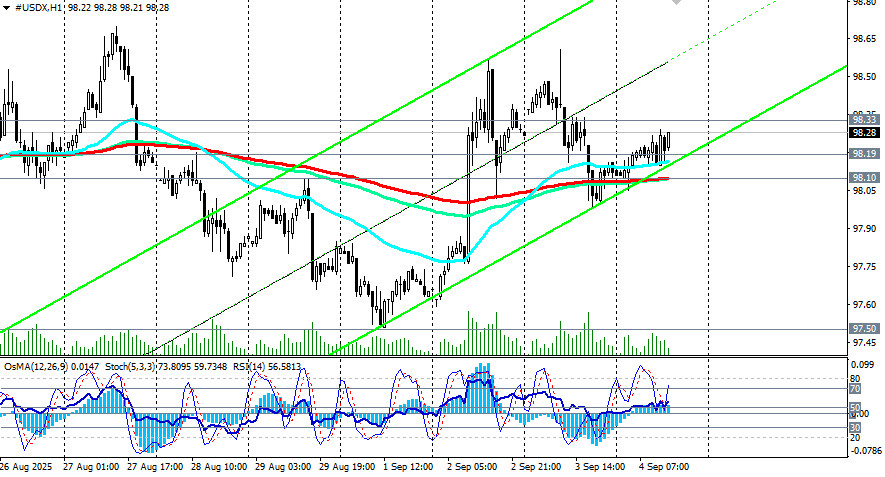This screenshot has height=477, width=885.
Task: Click the 30 level label in indicator panel
Action: coord(855,428)
